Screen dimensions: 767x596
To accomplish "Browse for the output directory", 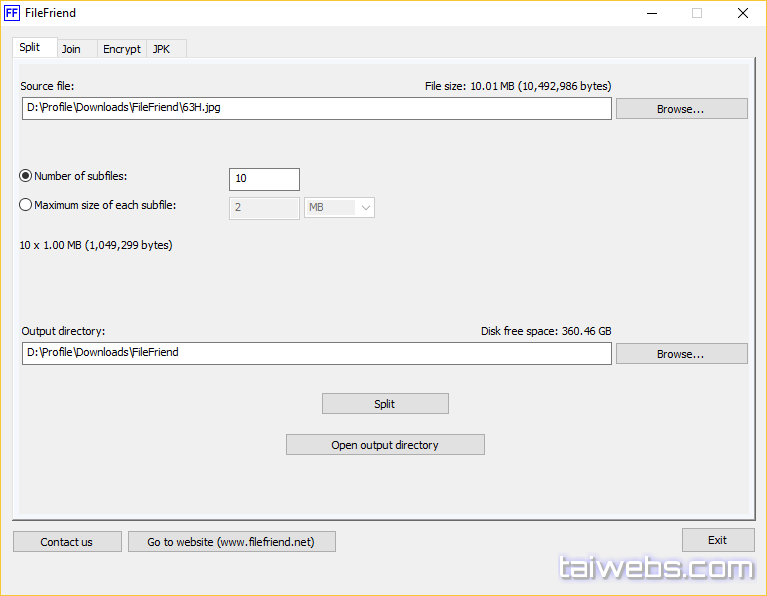I will point(681,354).
